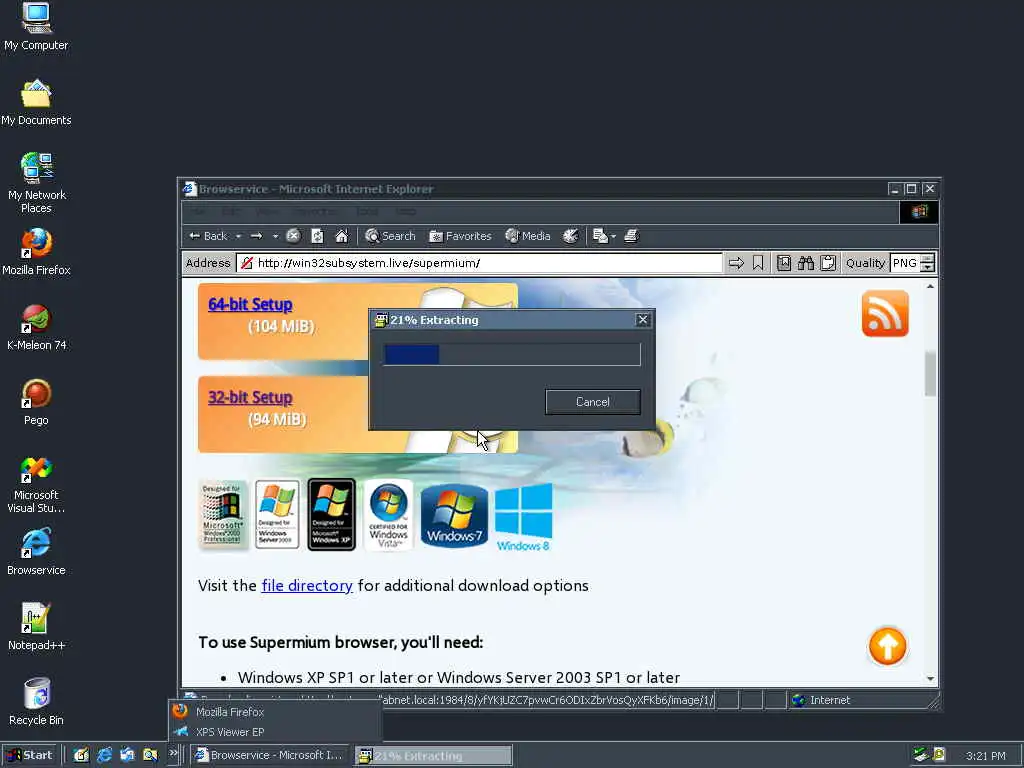This screenshot has height=768, width=1024.
Task: Click the extraction progress bar
Action: click(512, 355)
